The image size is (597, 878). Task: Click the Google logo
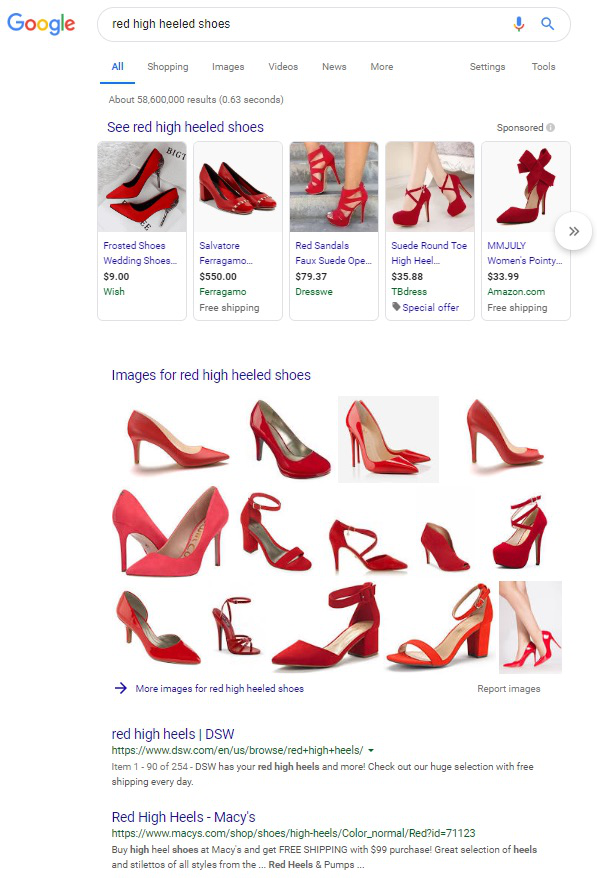tap(41, 24)
